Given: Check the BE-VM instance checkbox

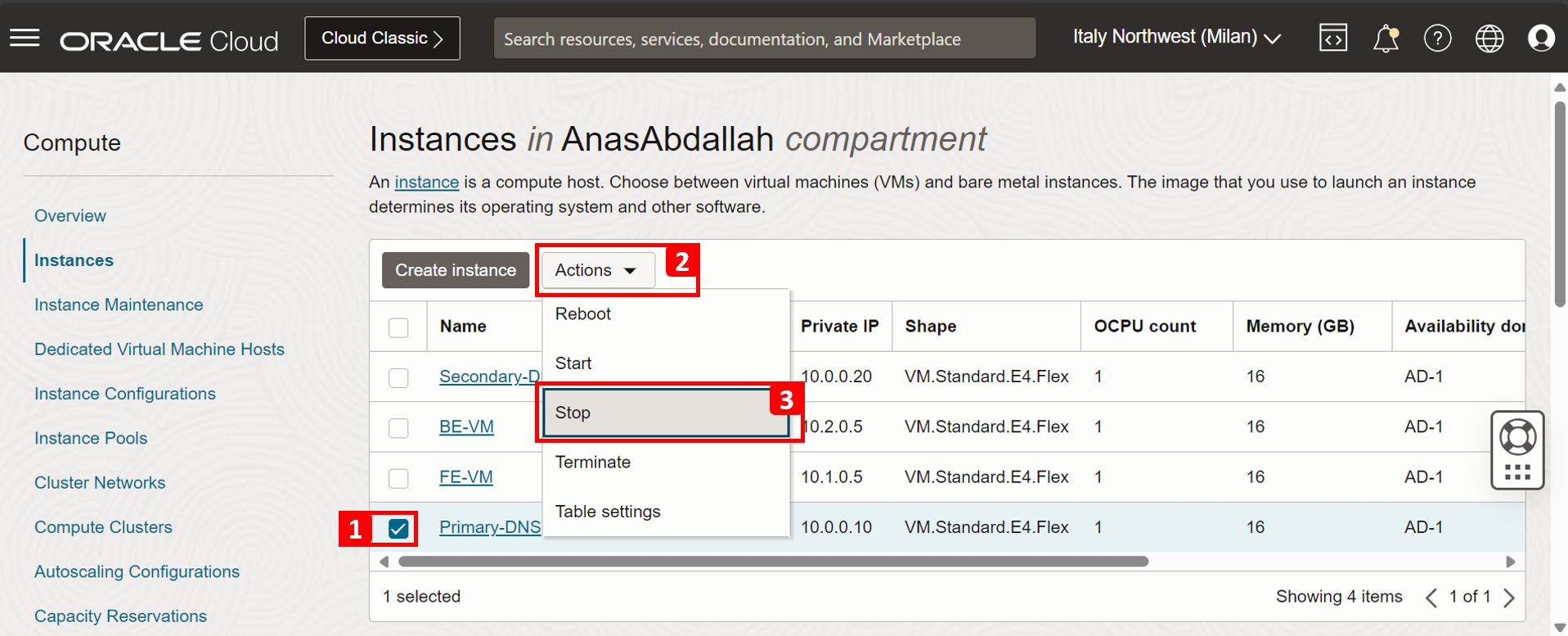Looking at the screenshot, I should (398, 428).
